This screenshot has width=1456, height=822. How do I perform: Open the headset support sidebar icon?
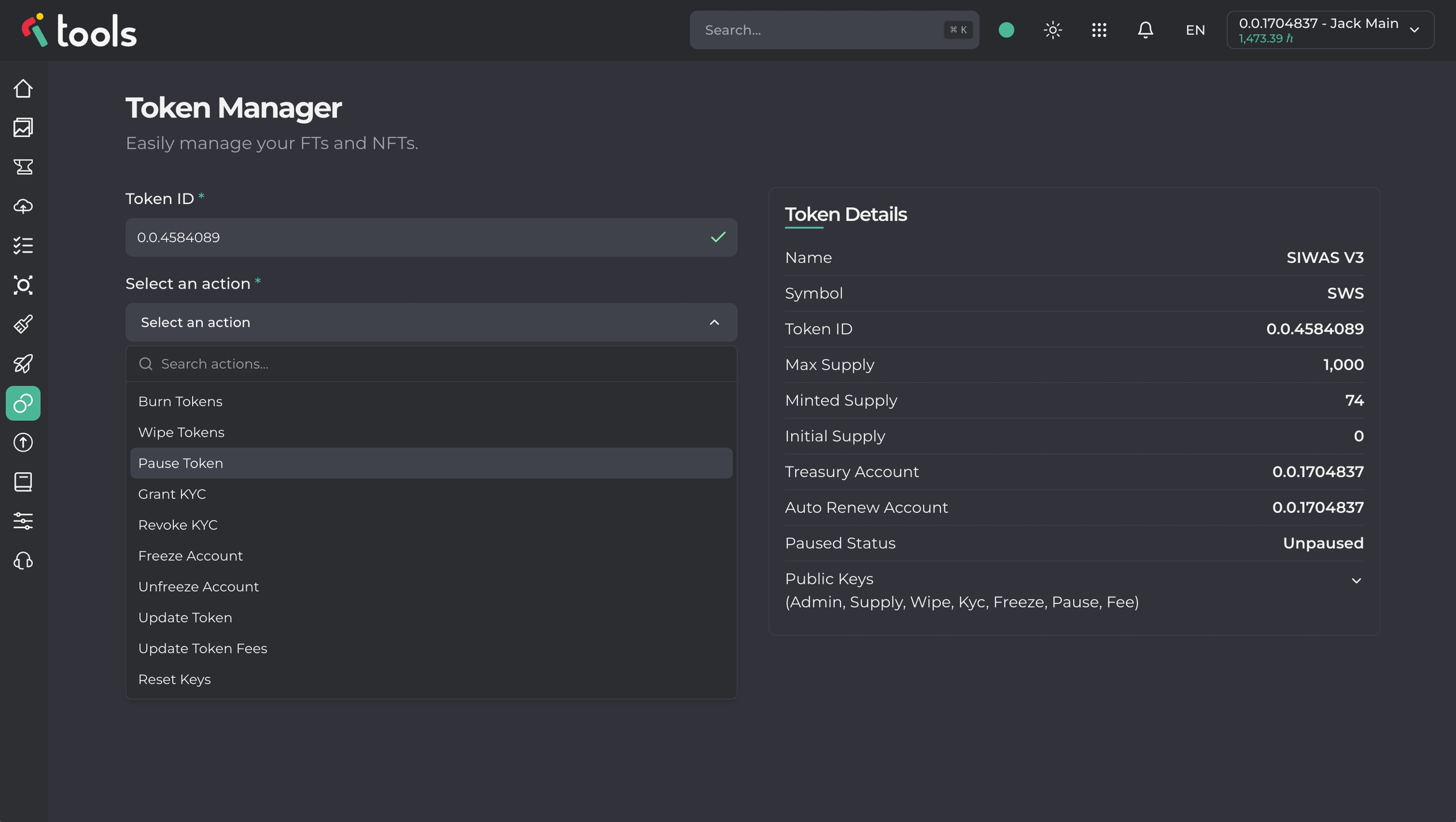23,560
